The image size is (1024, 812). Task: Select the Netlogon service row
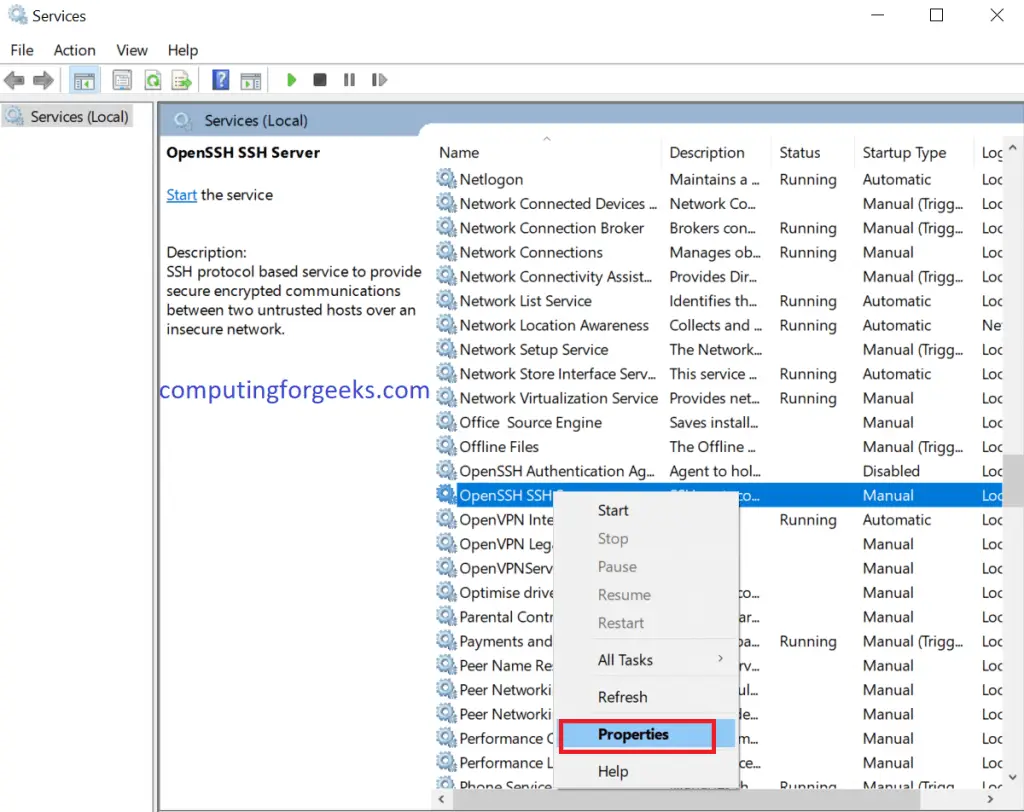coord(491,179)
